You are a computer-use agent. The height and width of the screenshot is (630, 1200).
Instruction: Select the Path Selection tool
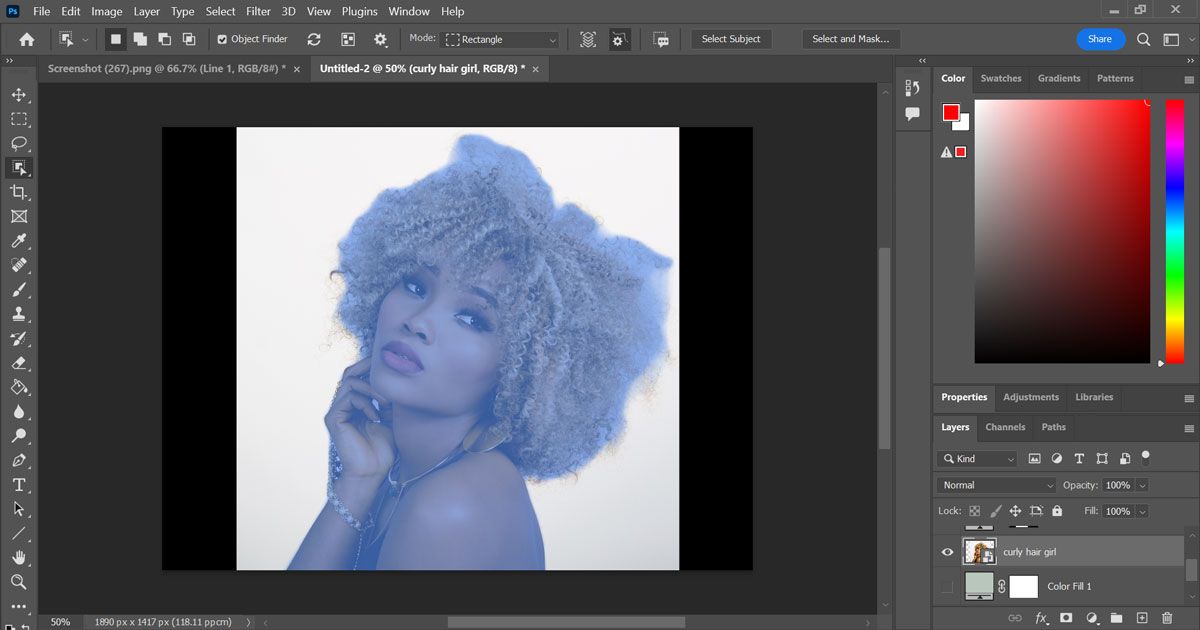tap(18, 509)
